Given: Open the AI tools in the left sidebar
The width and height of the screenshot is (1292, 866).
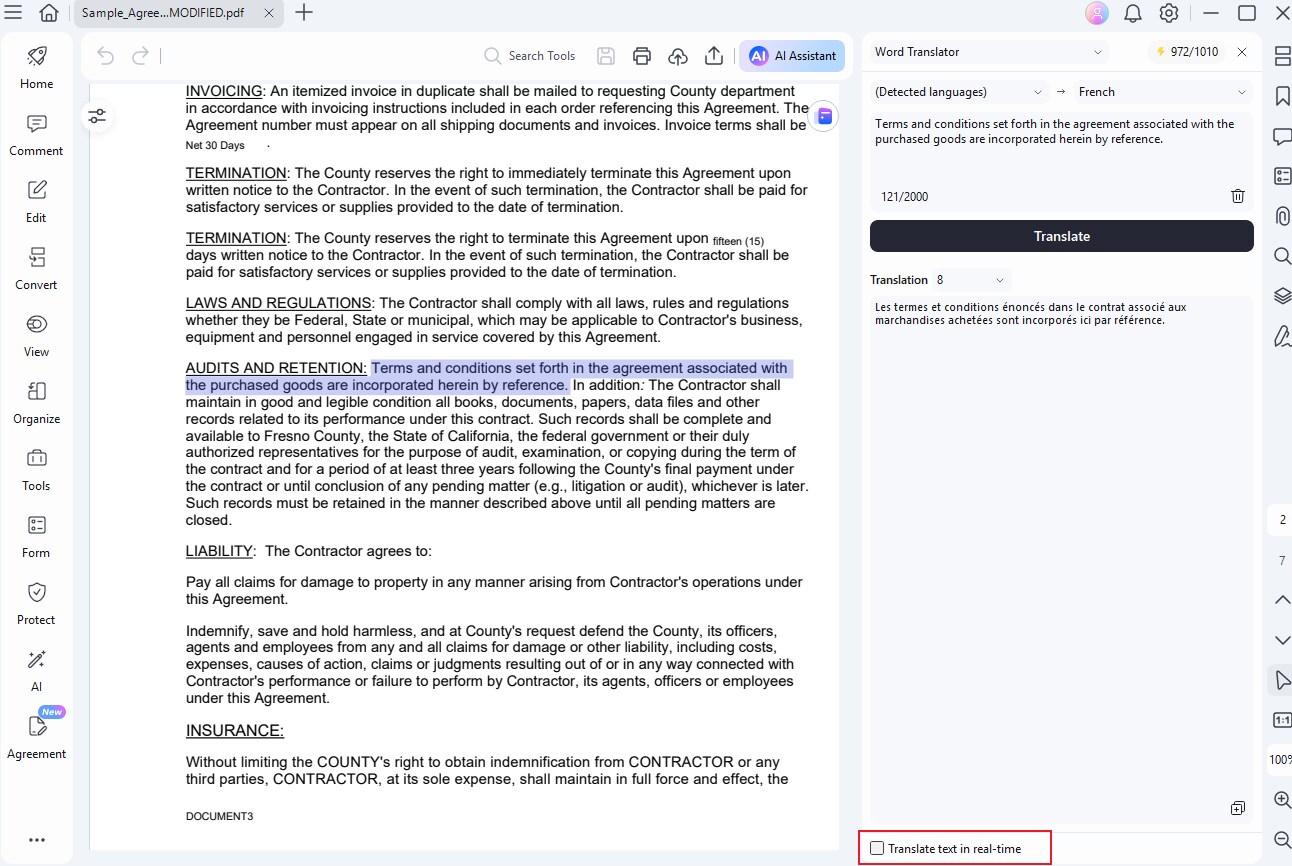Looking at the screenshot, I should coord(37,670).
